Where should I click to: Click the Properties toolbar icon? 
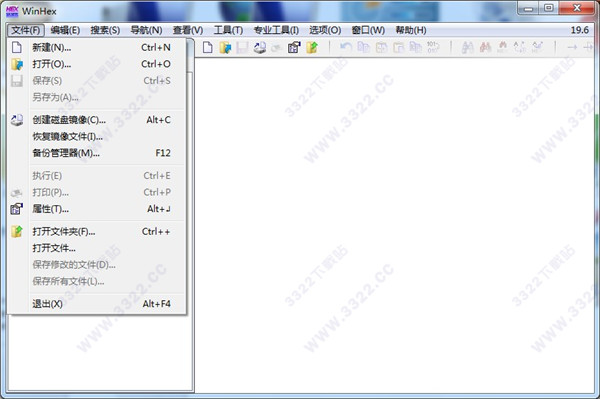294,47
